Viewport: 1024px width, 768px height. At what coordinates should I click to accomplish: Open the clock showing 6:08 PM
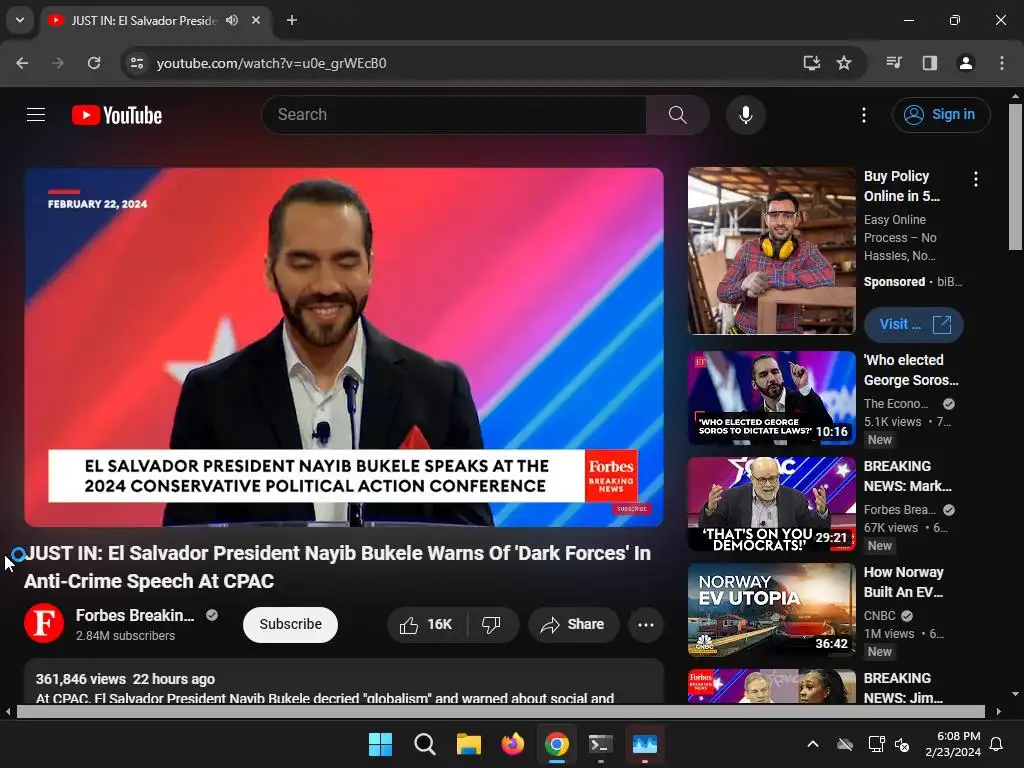[x=953, y=744]
